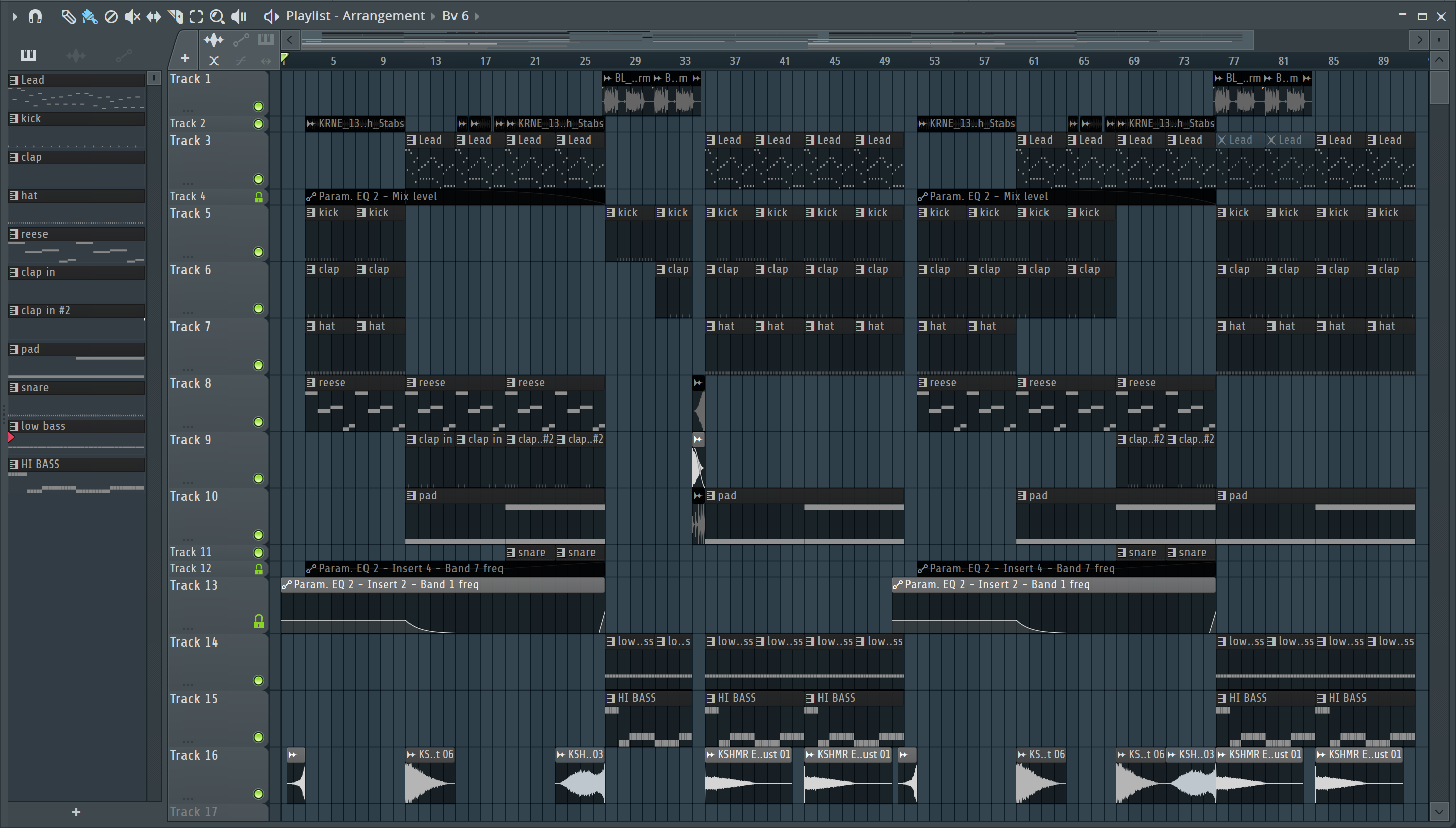Image resolution: width=1456 pixels, height=828 pixels.
Task: Click the picker panel scroll handle beside Lead
Action: tap(154, 78)
